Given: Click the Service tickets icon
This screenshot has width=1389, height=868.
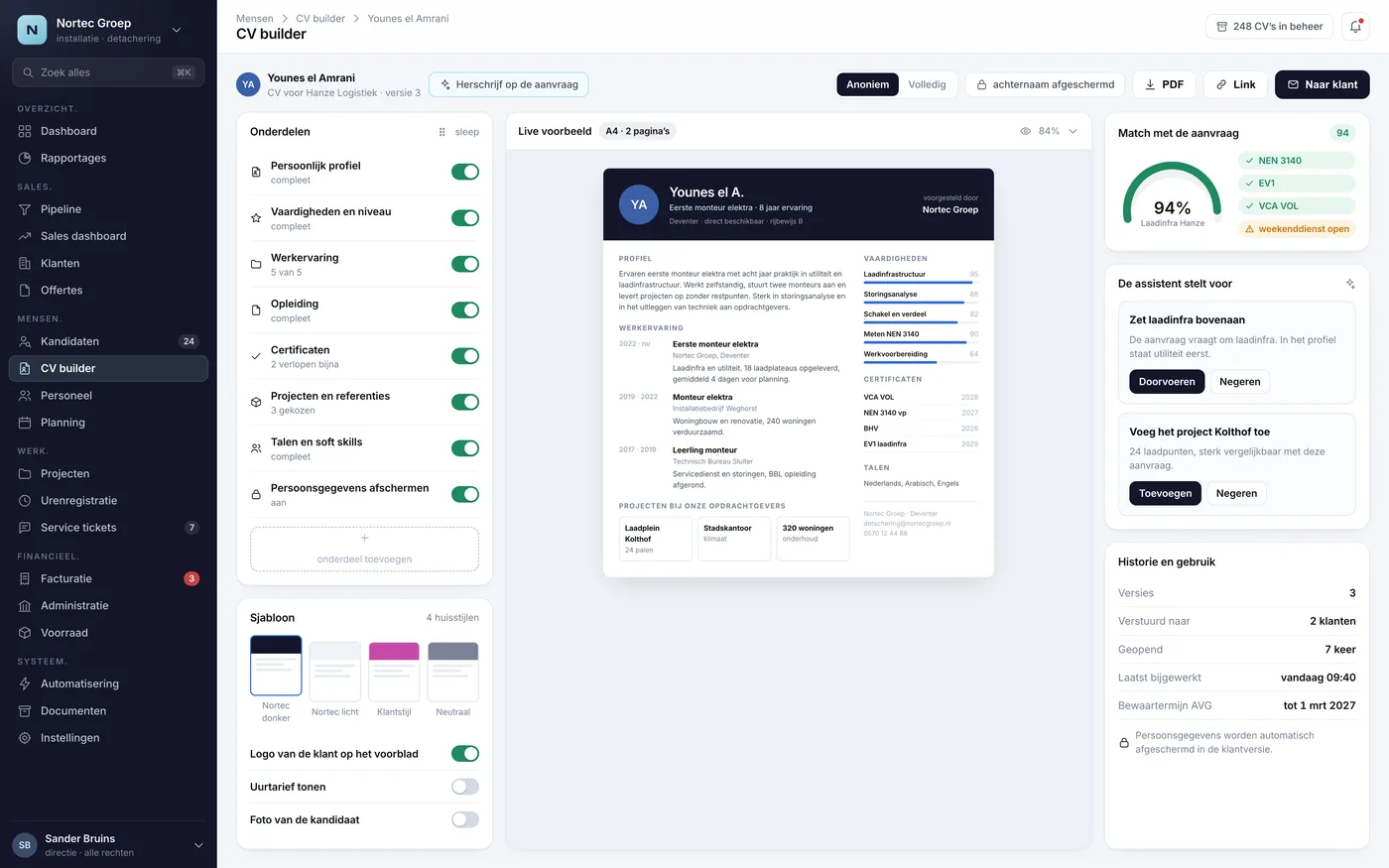Looking at the screenshot, I should click(25, 528).
